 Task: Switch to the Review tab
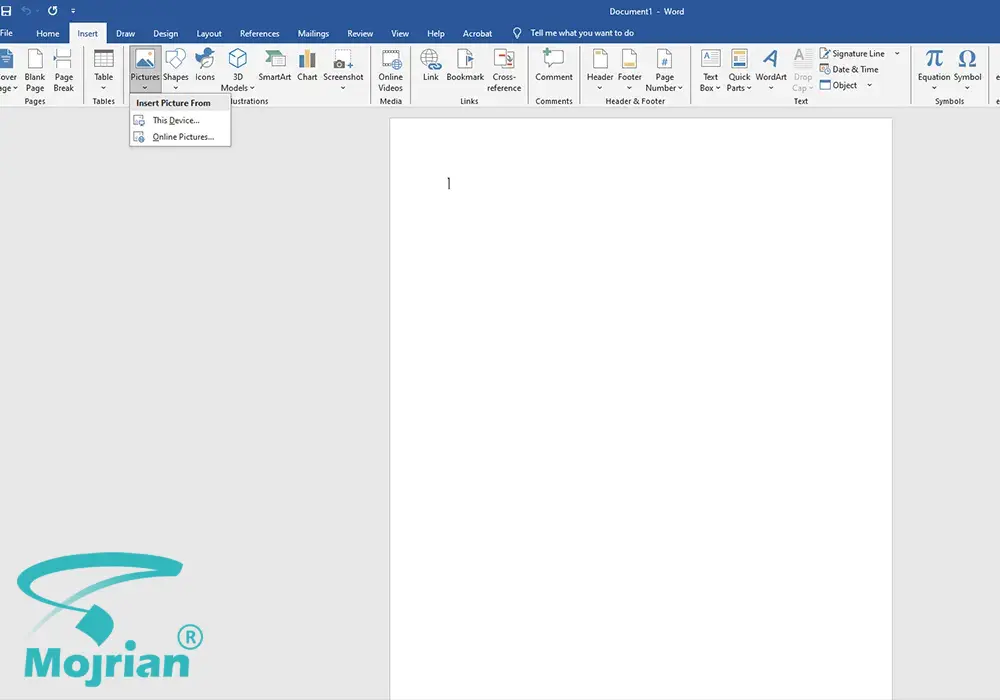(360, 33)
